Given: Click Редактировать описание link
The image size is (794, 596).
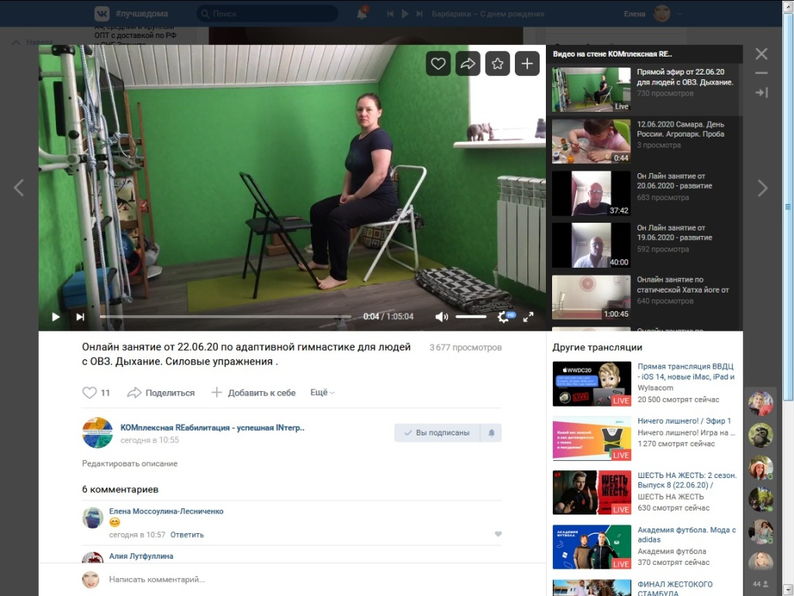Looking at the screenshot, I should coord(130,464).
